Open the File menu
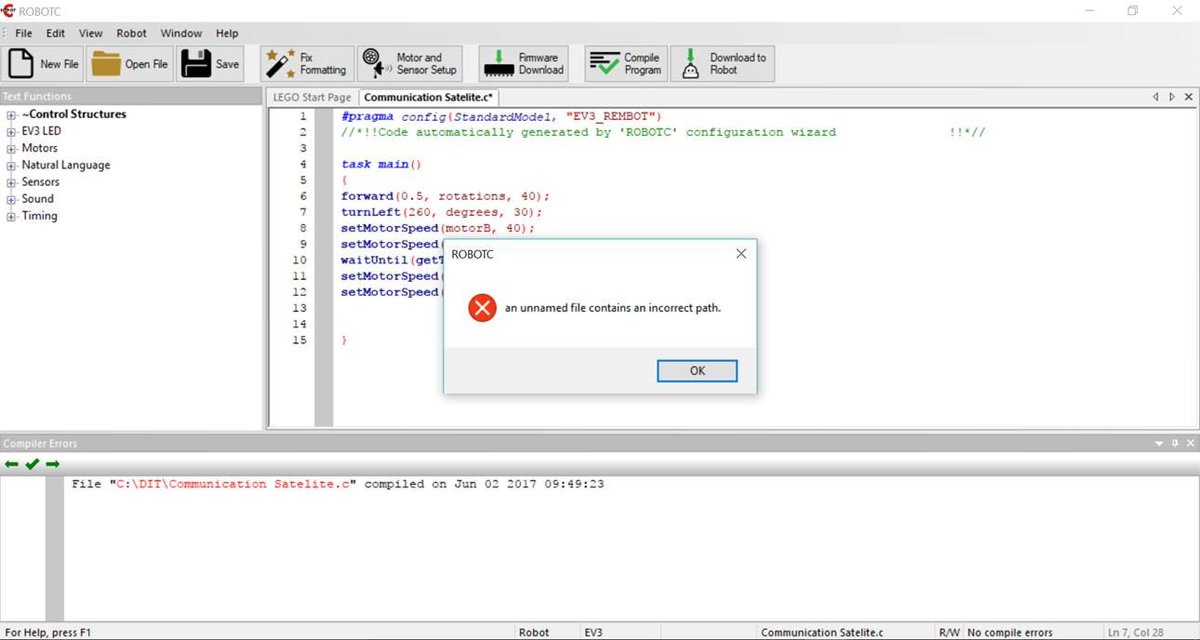Viewport: 1200px width, 640px height. tap(24, 33)
